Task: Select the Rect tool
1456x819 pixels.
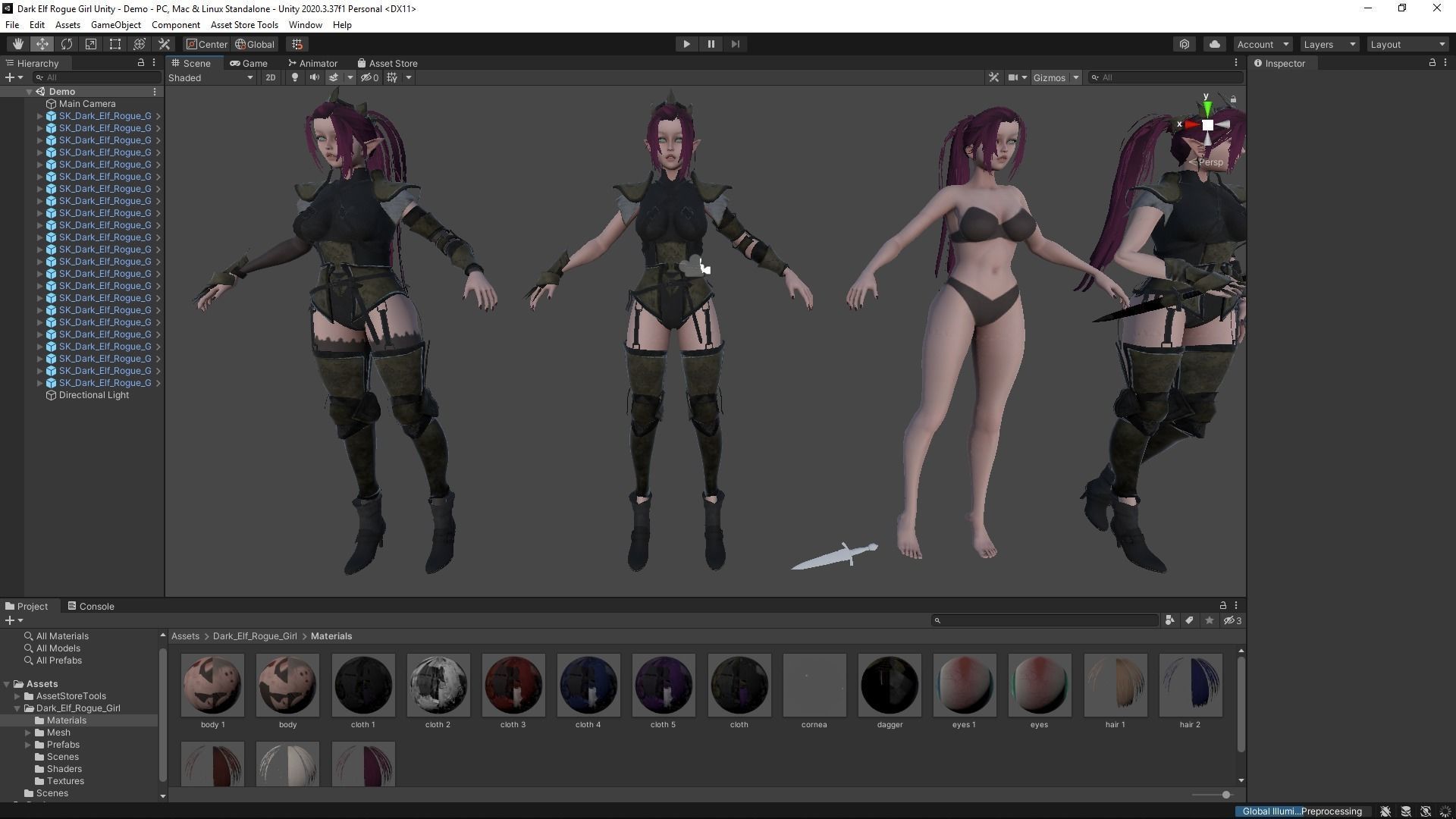Action: (x=115, y=44)
